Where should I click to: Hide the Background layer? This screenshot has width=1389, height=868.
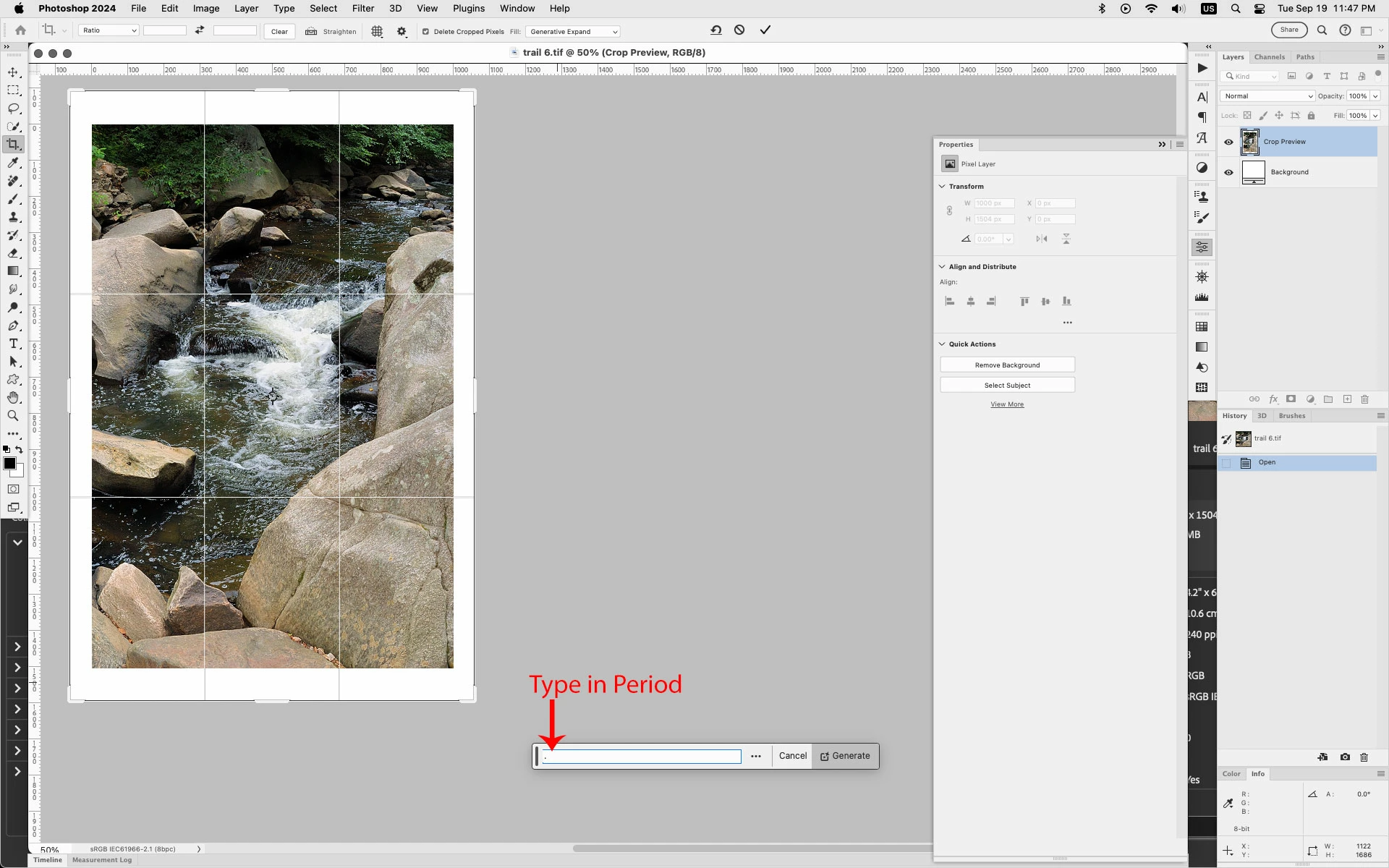click(1228, 172)
